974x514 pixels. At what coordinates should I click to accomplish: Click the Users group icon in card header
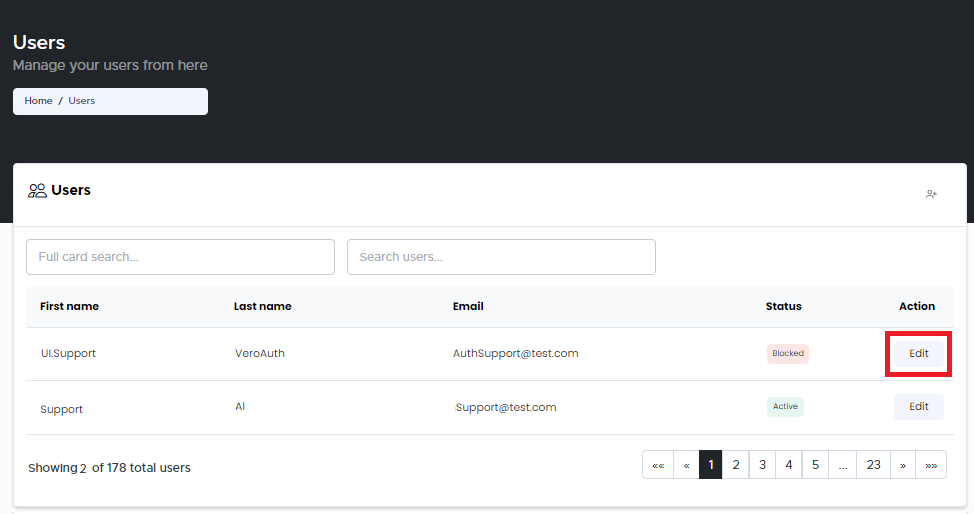[38, 190]
